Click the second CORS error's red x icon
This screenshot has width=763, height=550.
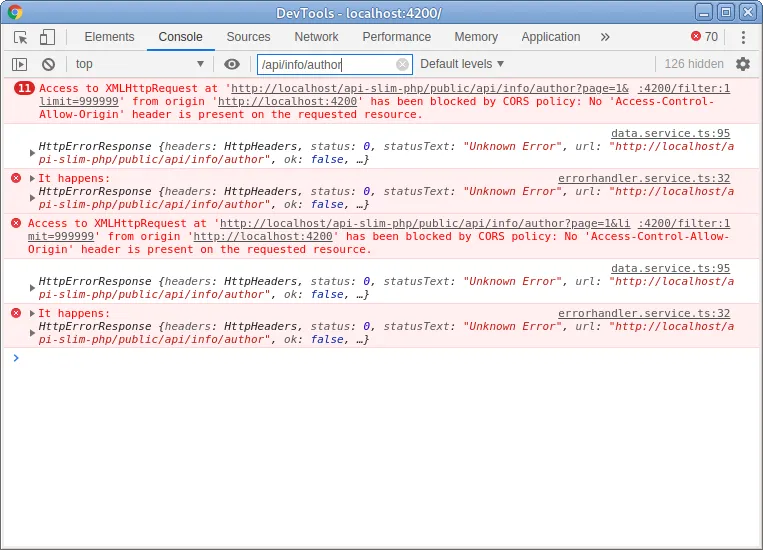coord(16,223)
